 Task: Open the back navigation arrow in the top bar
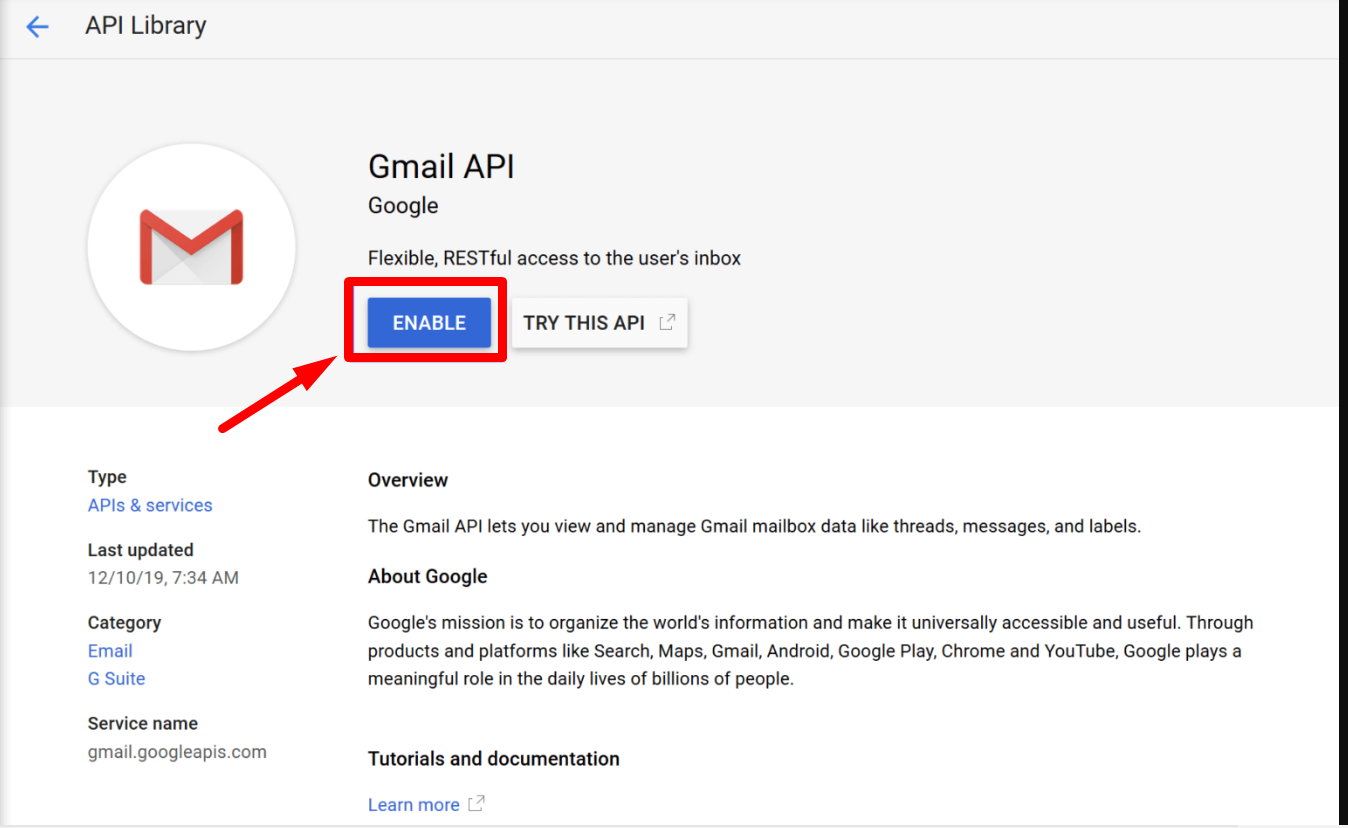coord(37,27)
